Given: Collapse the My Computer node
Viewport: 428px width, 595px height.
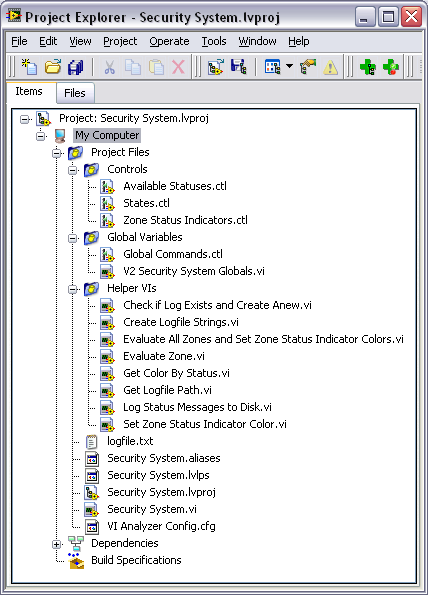Looking at the screenshot, I should click(41, 136).
